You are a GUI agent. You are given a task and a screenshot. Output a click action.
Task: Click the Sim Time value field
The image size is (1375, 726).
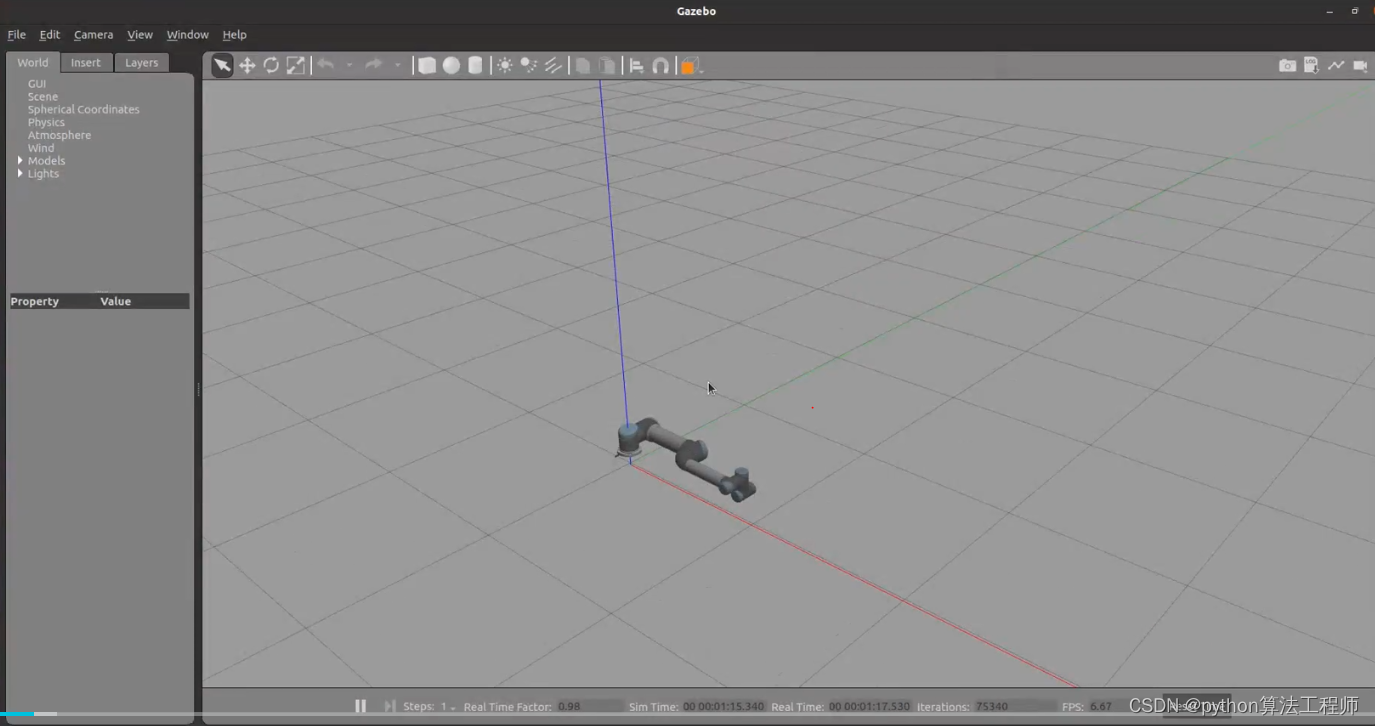(725, 706)
